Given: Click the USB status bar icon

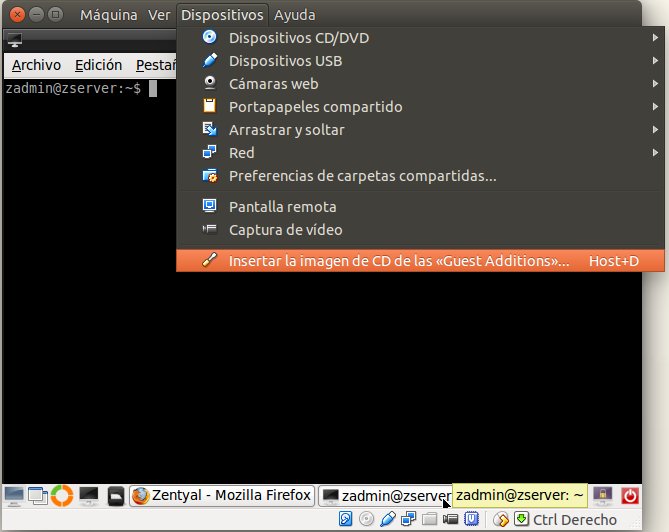Looking at the screenshot, I should click(387, 519).
